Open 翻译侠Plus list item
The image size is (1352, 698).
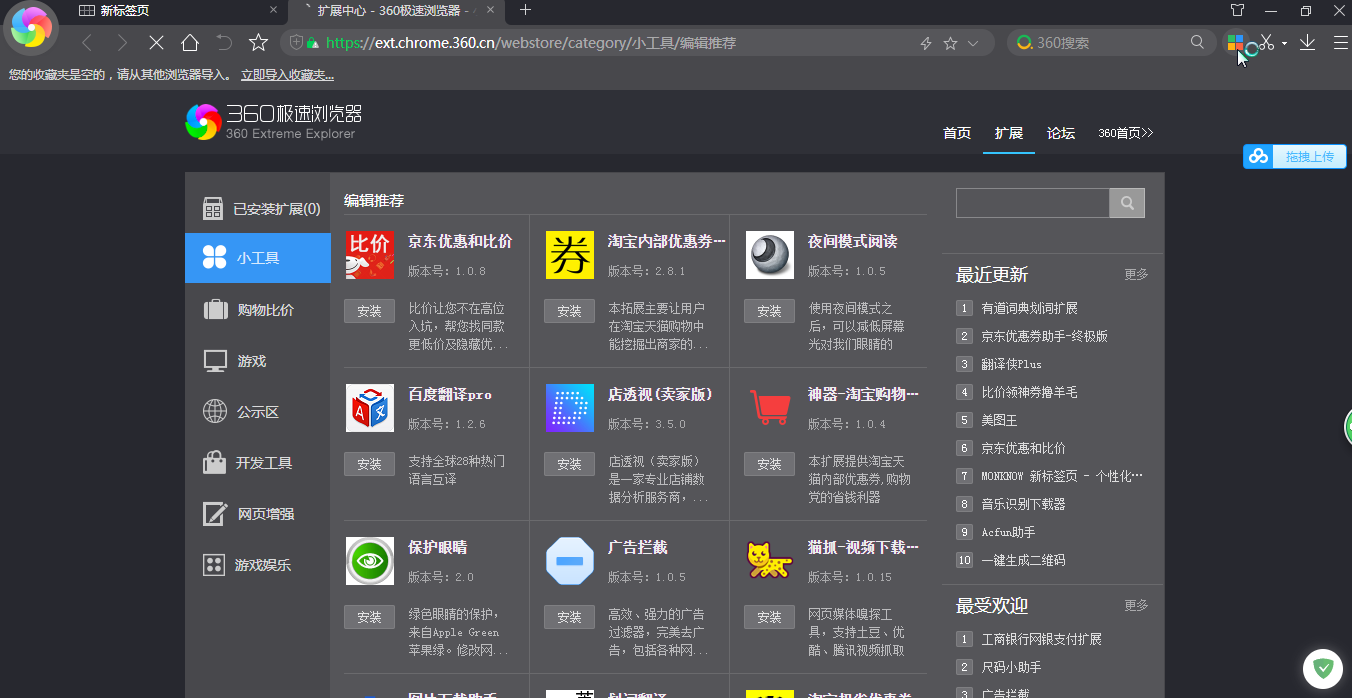coord(1011,364)
